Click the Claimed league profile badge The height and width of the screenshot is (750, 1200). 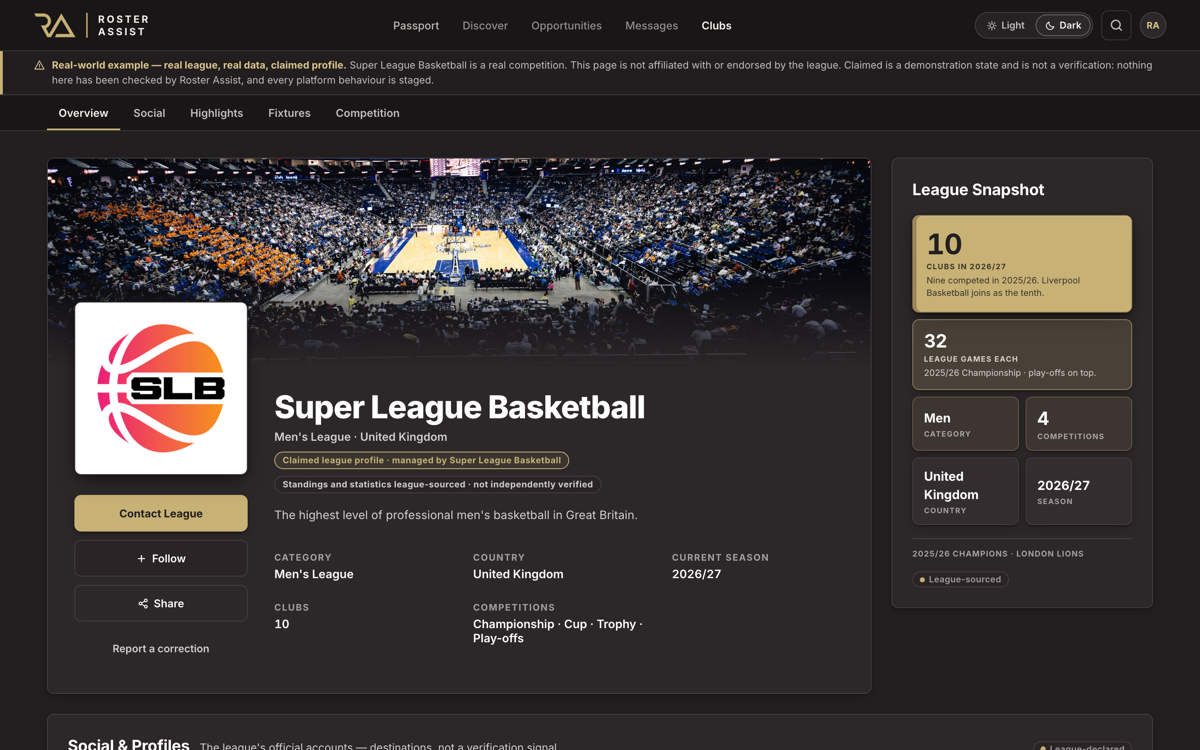(422, 460)
